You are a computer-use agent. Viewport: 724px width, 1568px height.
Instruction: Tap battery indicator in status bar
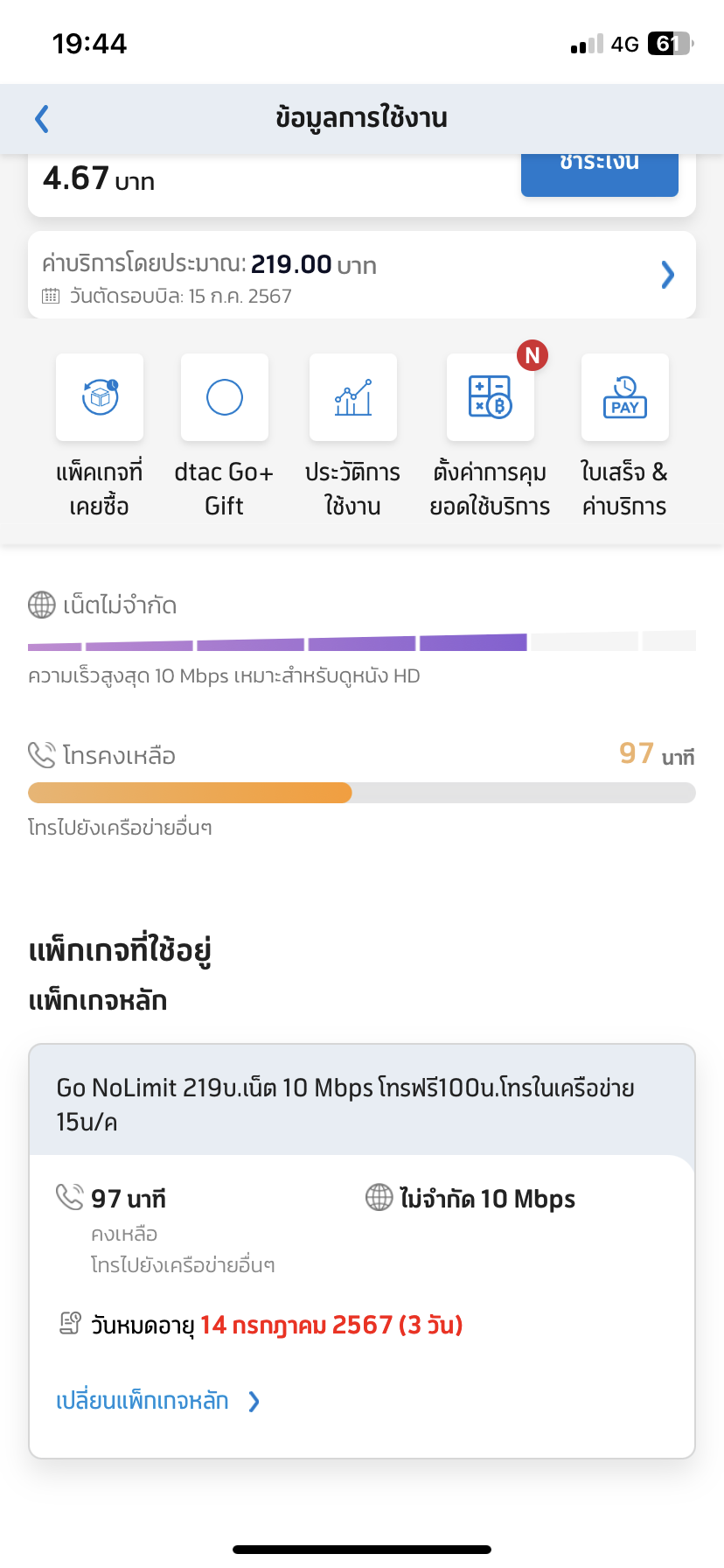[x=670, y=44]
